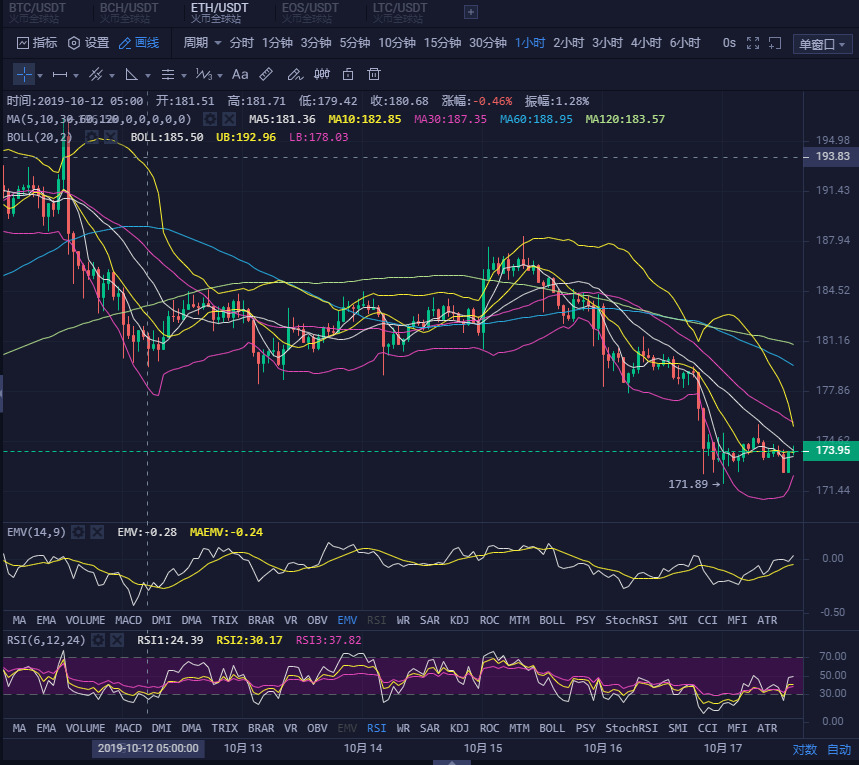Select the crosshair cursor tool
This screenshot has height=765, width=859.
23,74
